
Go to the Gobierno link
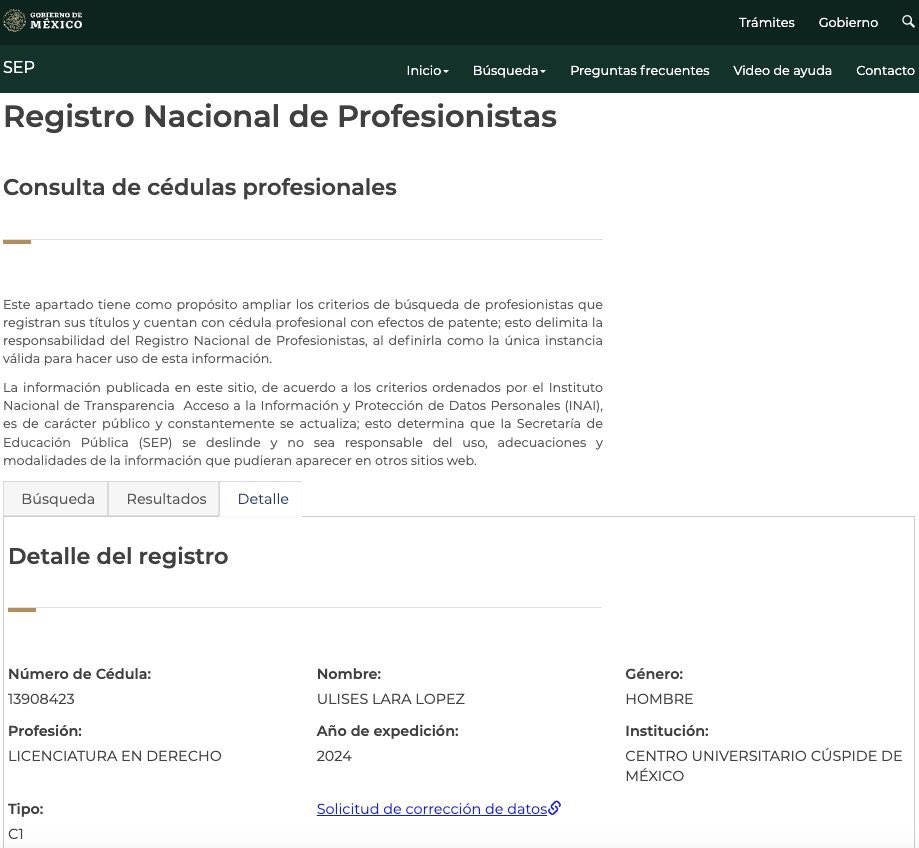point(848,22)
